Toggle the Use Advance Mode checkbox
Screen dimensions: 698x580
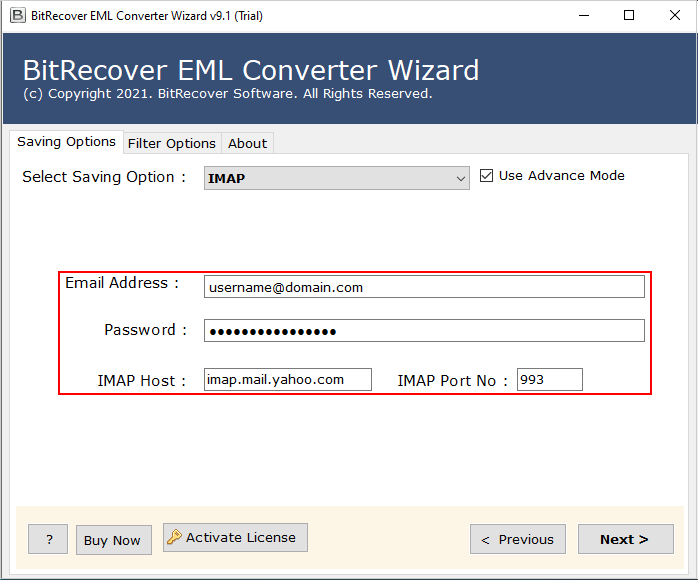[x=487, y=176]
